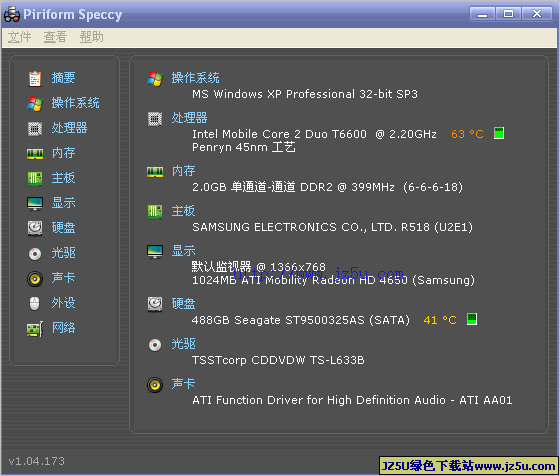The image size is (560, 476).
Task: Click 488GB Seagate ST9500325AS (SATA) text
Action: pos(300,320)
